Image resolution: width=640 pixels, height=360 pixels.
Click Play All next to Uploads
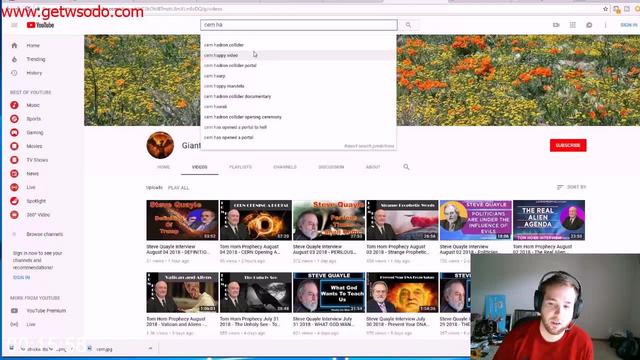click(178, 188)
